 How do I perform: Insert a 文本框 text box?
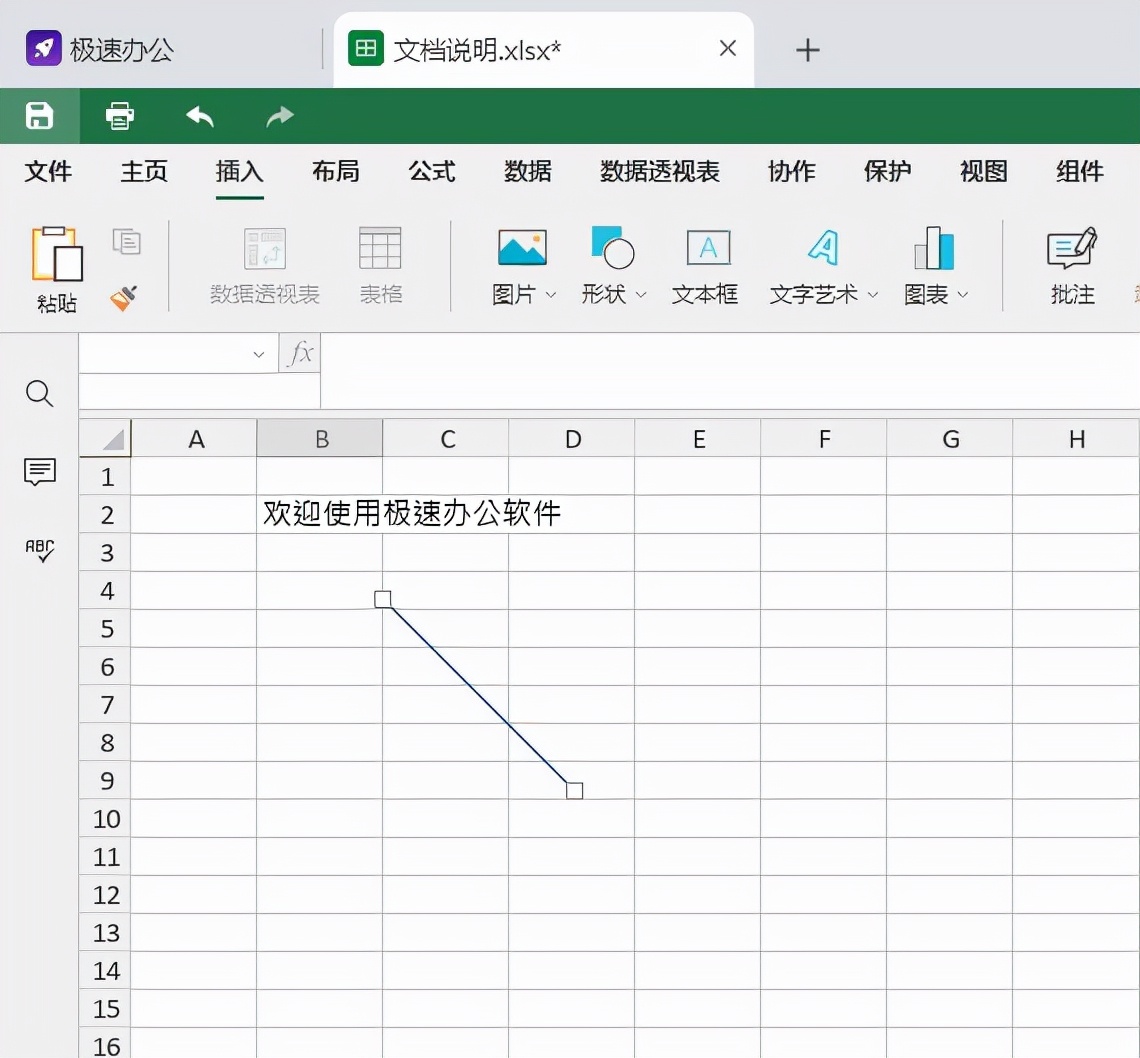(x=706, y=265)
